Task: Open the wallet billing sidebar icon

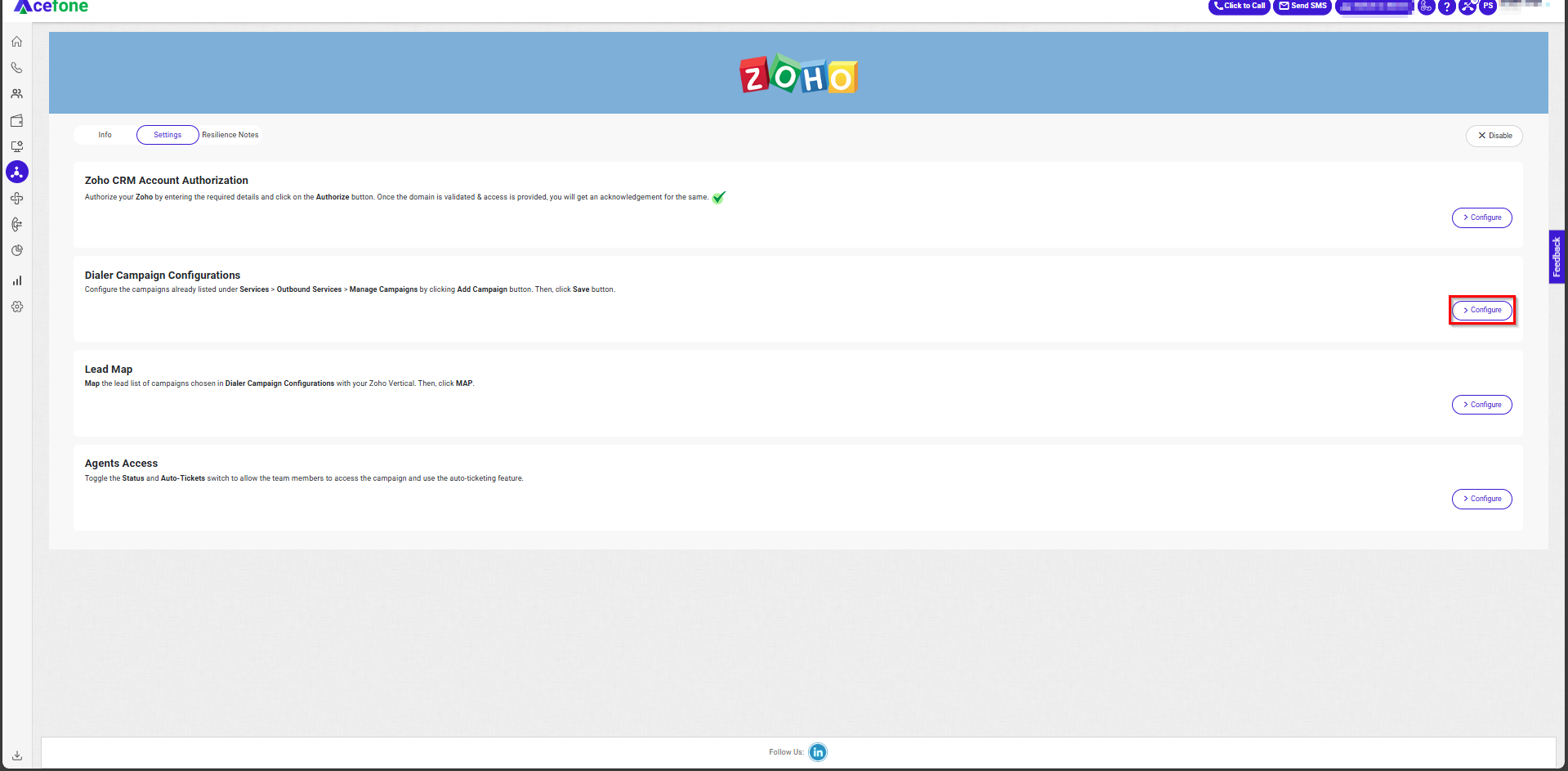Action: click(16, 120)
